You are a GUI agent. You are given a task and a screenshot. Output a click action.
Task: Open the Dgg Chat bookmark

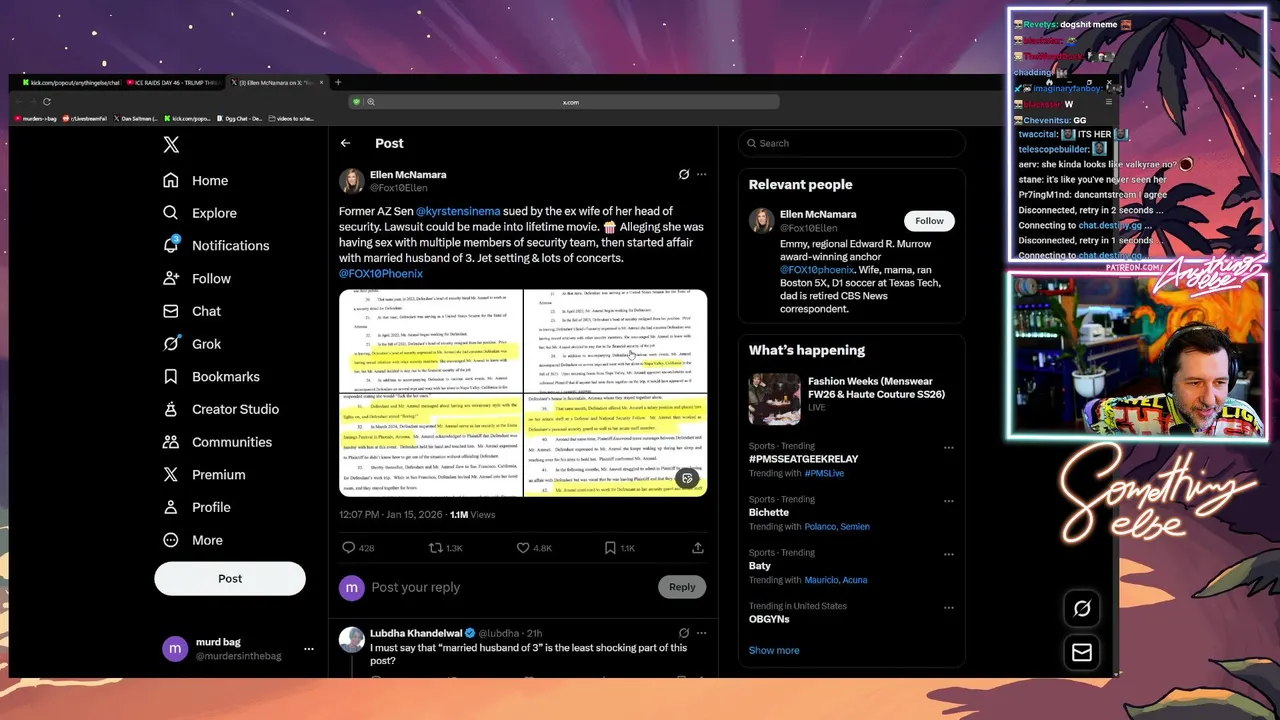click(x=239, y=118)
